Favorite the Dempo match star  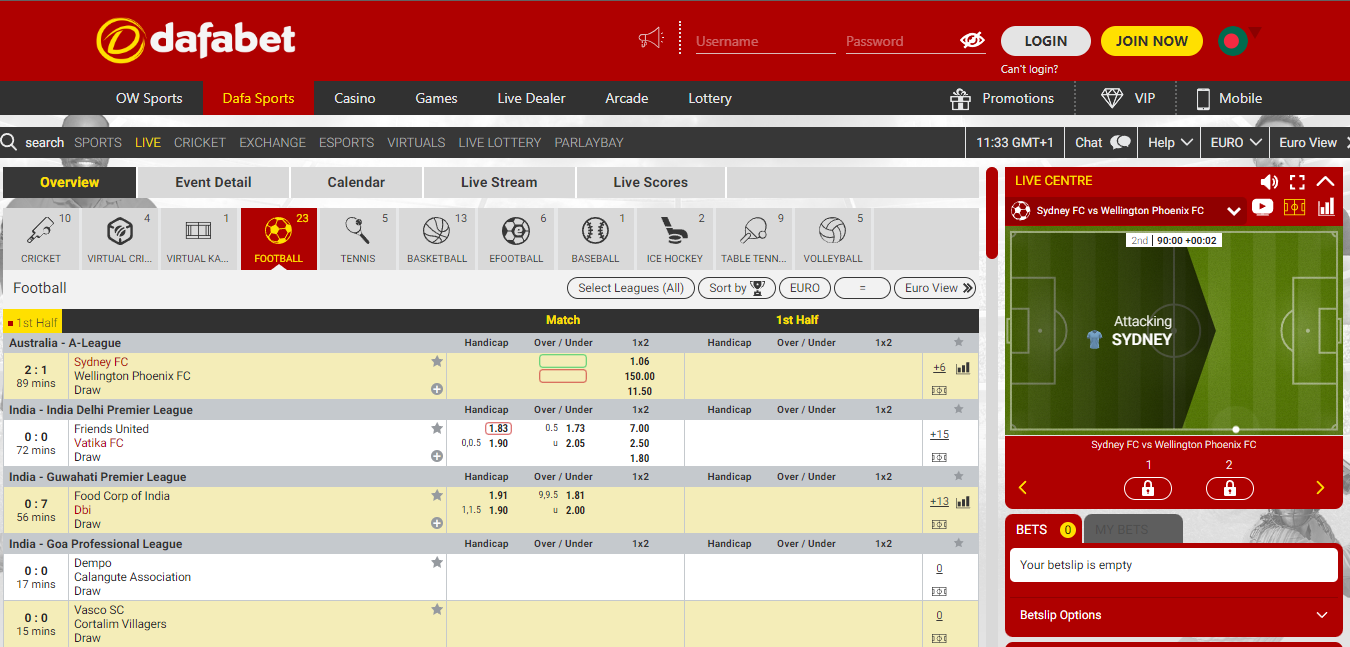[437, 562]
